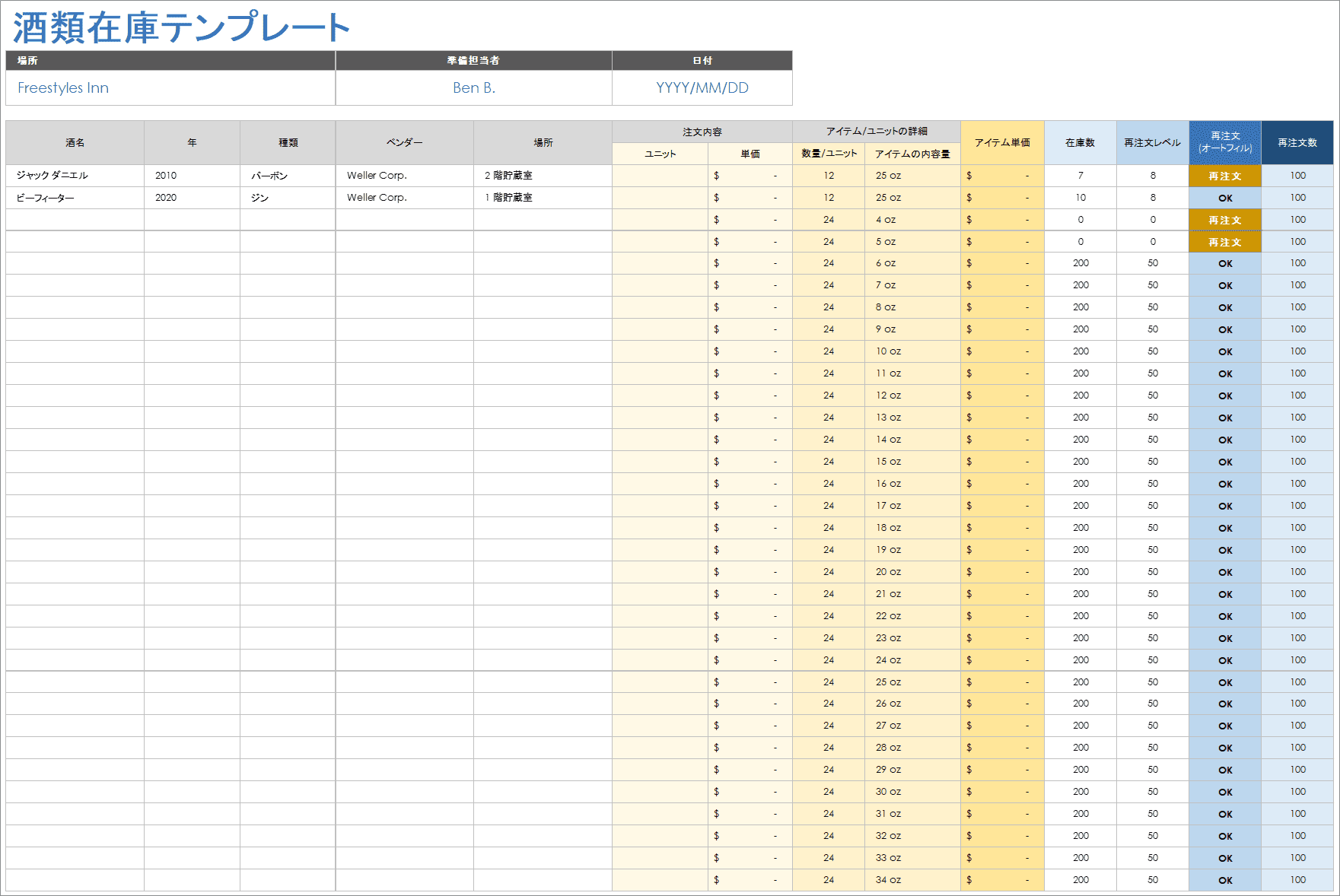Select the title 酒類在庫テンプレート
This screenshot has width=1340, height=896.
181,27
